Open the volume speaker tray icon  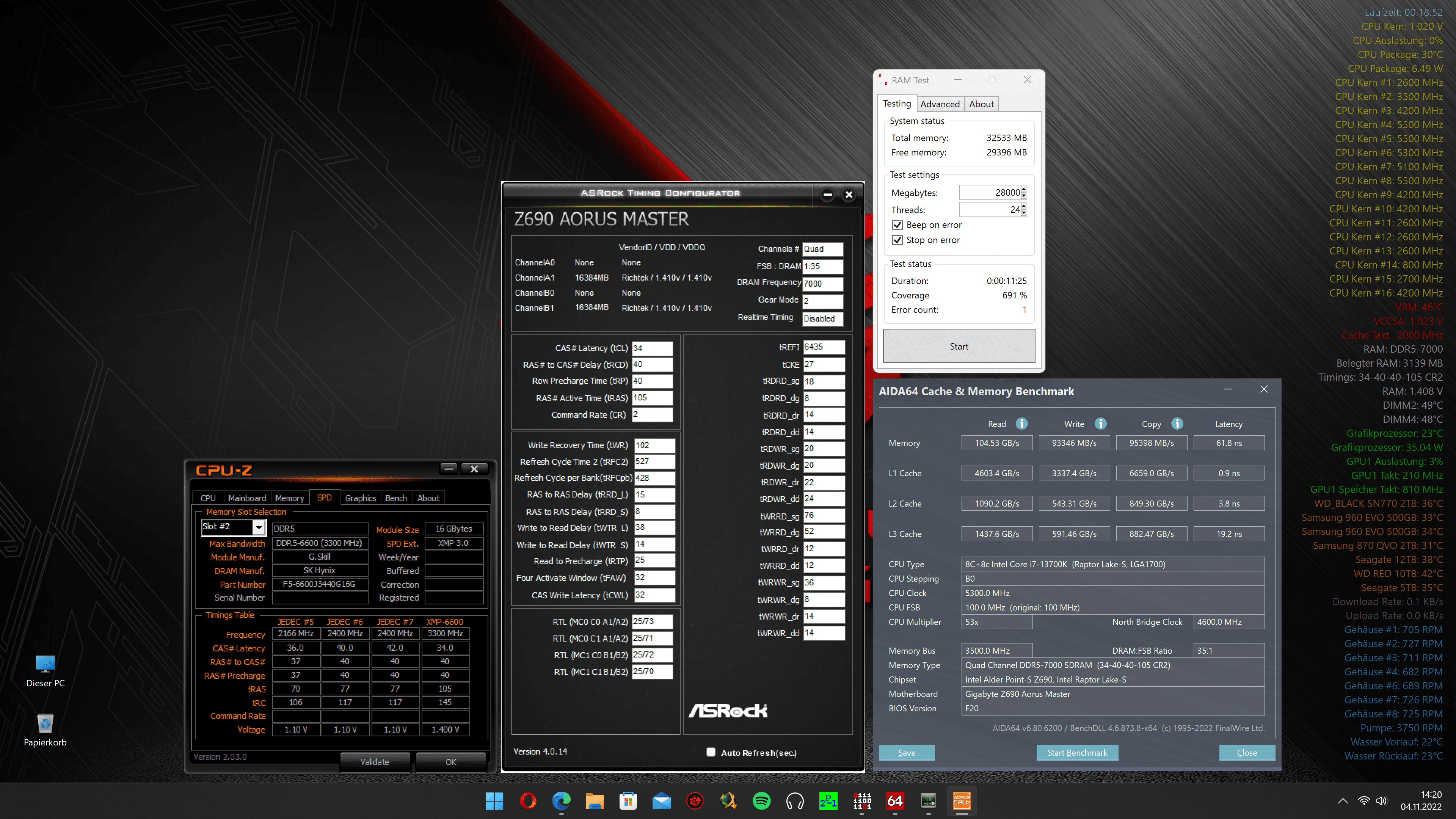pyautogui.click(x=1381, y=801)
